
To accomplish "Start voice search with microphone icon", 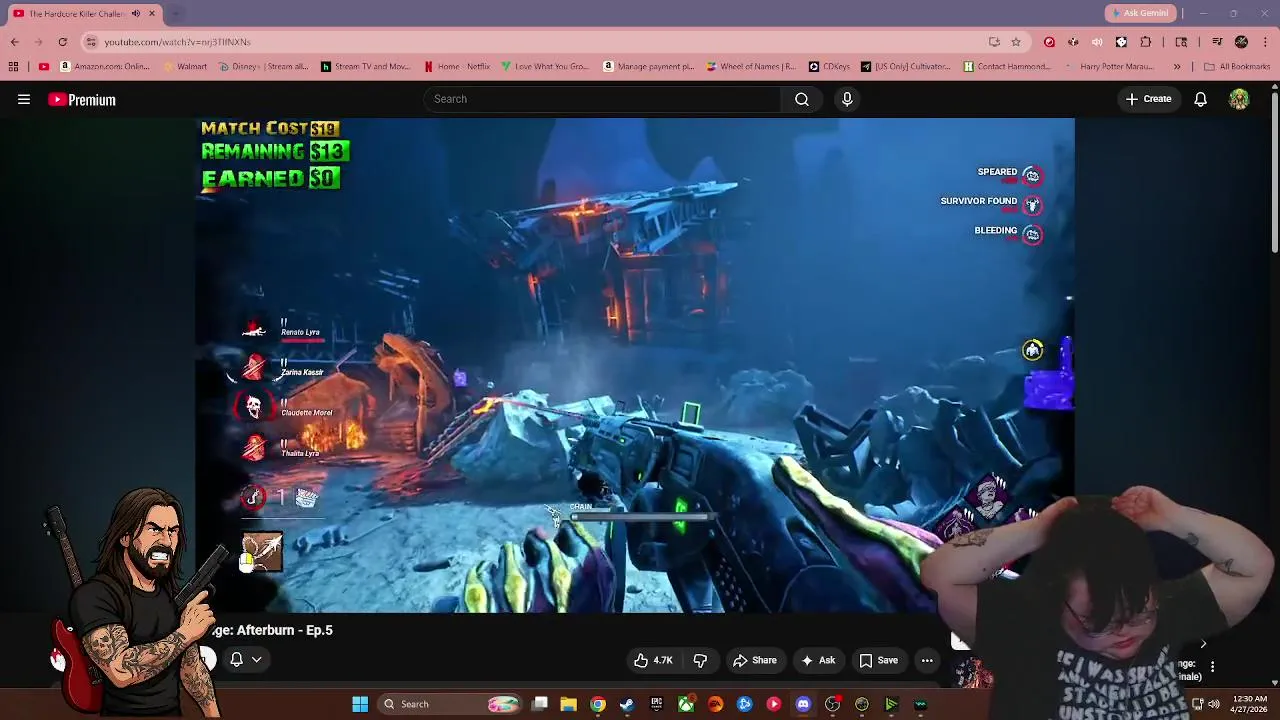I will pos(847,99).
